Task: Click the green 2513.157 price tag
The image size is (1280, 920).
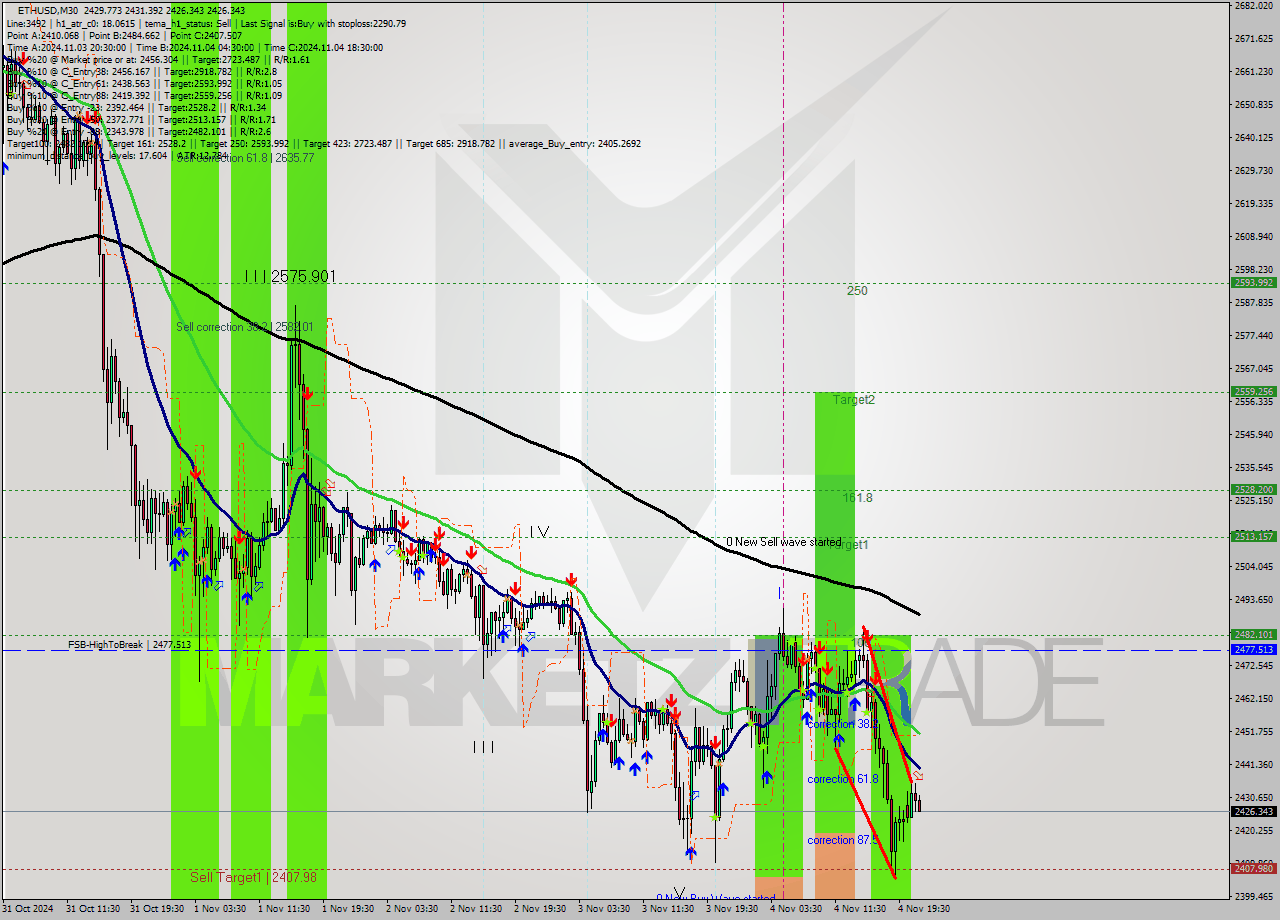Action: [x=1253, y=536]
